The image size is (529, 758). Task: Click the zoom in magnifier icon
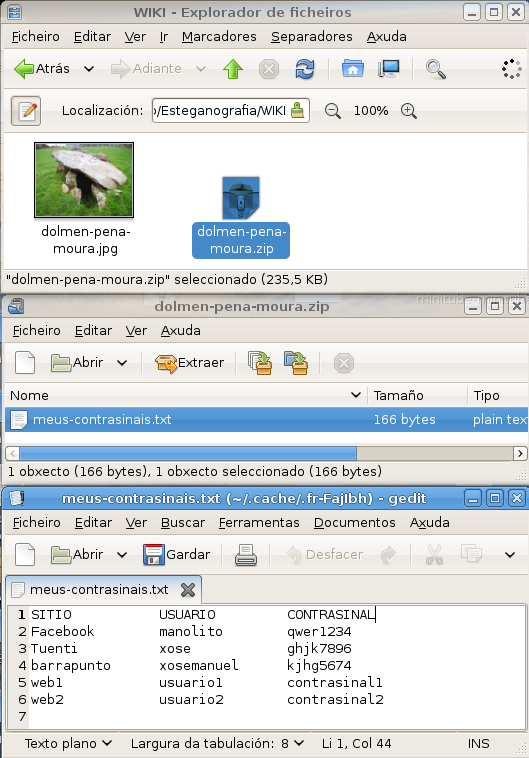[x=409, y=111]
